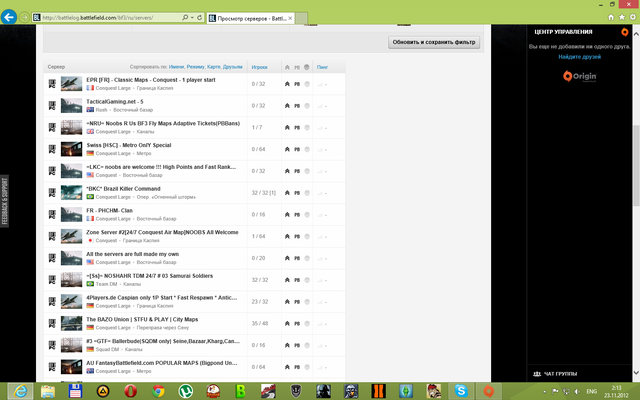Select 'The BAZO Union | STFU & PLAY' server
This screenshot has height=400, width=640.
pyautogui.click(x=142, y=319)
